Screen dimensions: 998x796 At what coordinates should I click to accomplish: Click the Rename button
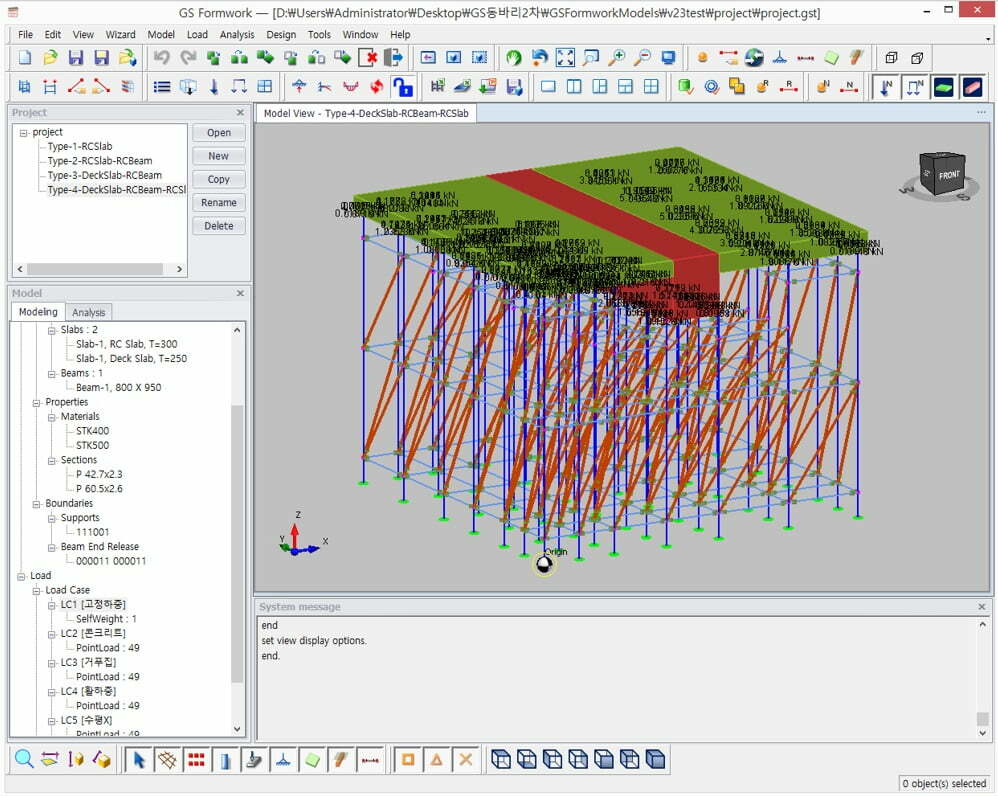219,203
